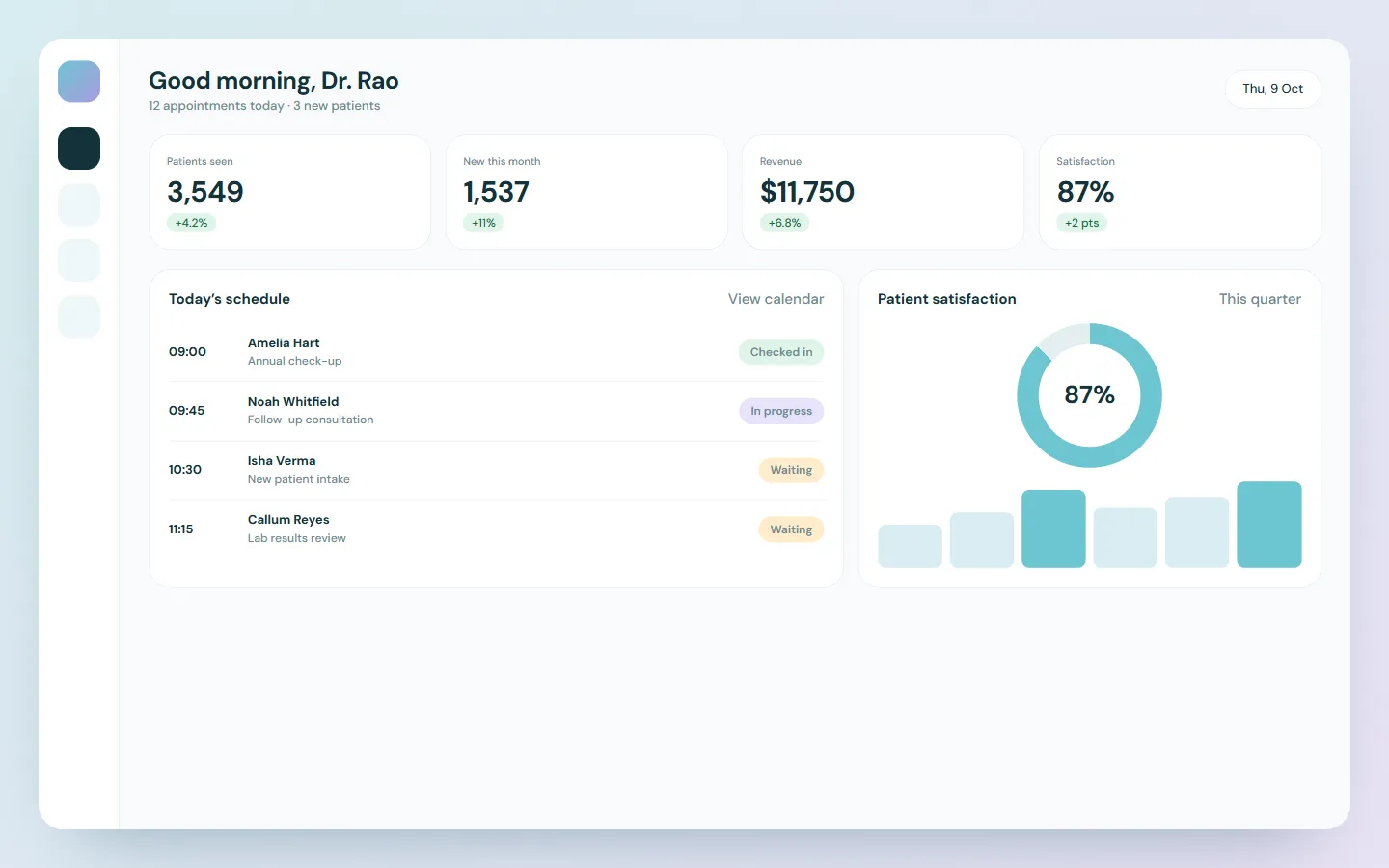Click the +11% change badge

tap(483, 223)
